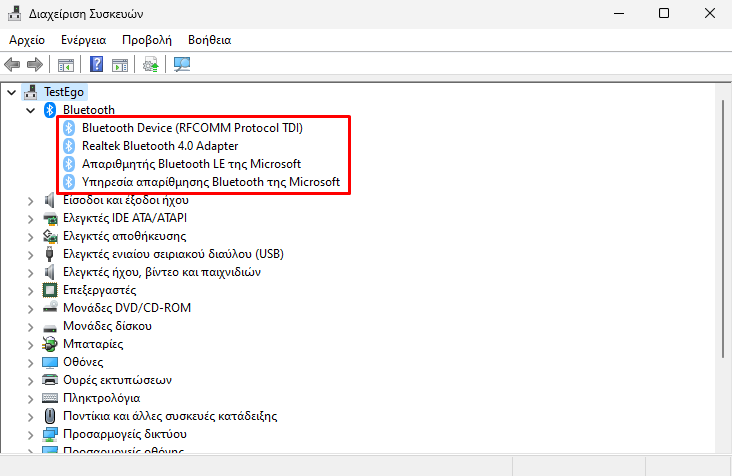This screenshot has height=476, width=732.
Task: Expand Ουρές εκτυπώσεων category
Action: tap(30, 381)
